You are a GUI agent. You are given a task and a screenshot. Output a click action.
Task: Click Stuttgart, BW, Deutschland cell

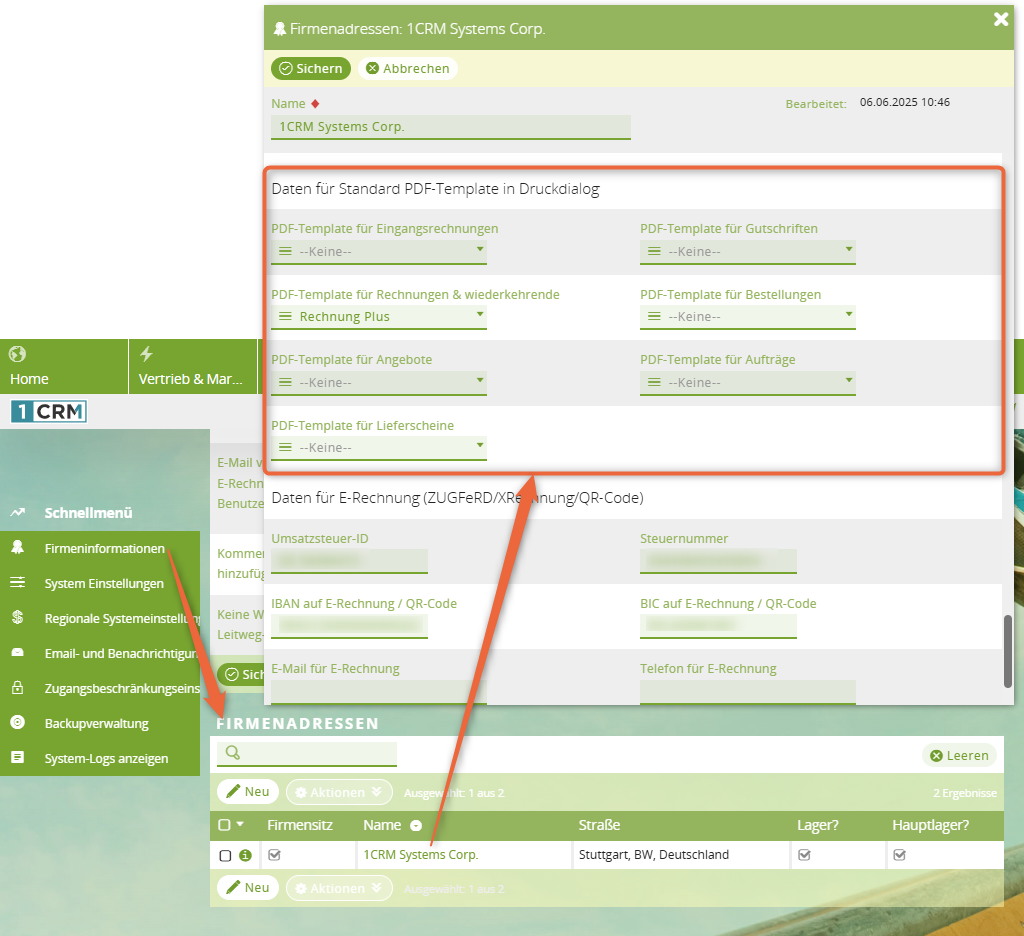click(x=654, y=854)
